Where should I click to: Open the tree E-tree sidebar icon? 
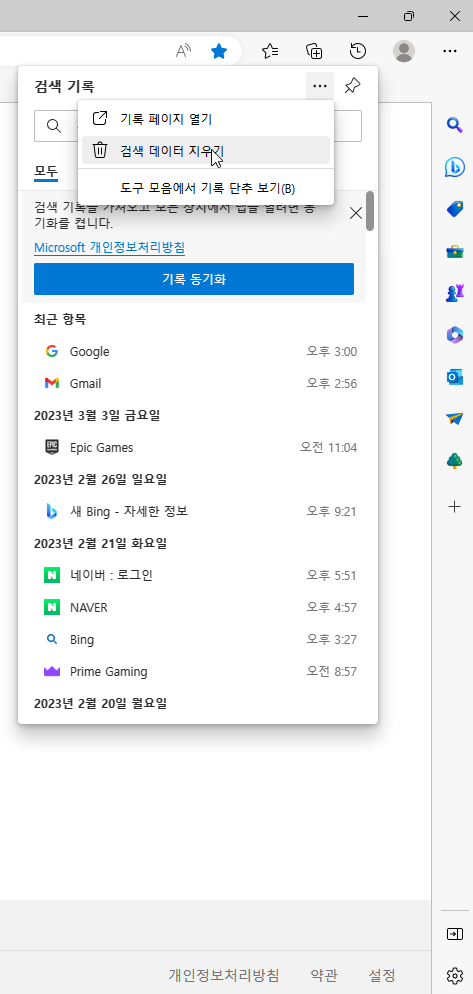pos(455,461)
